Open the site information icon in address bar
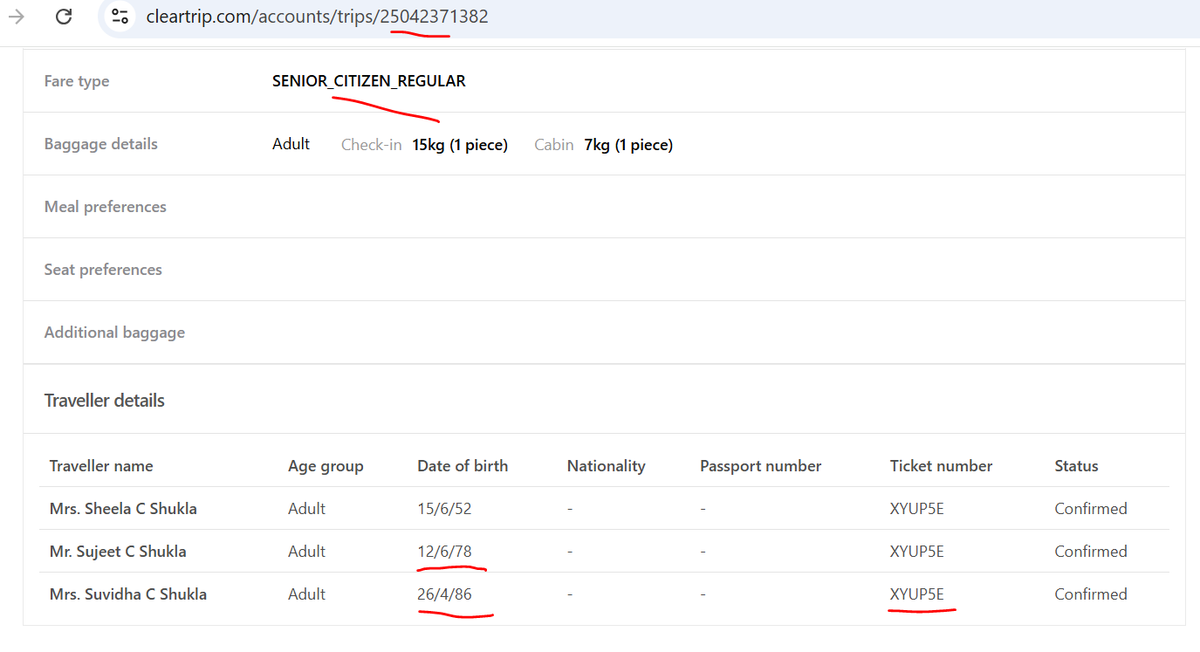 click(x=120, y=16)
